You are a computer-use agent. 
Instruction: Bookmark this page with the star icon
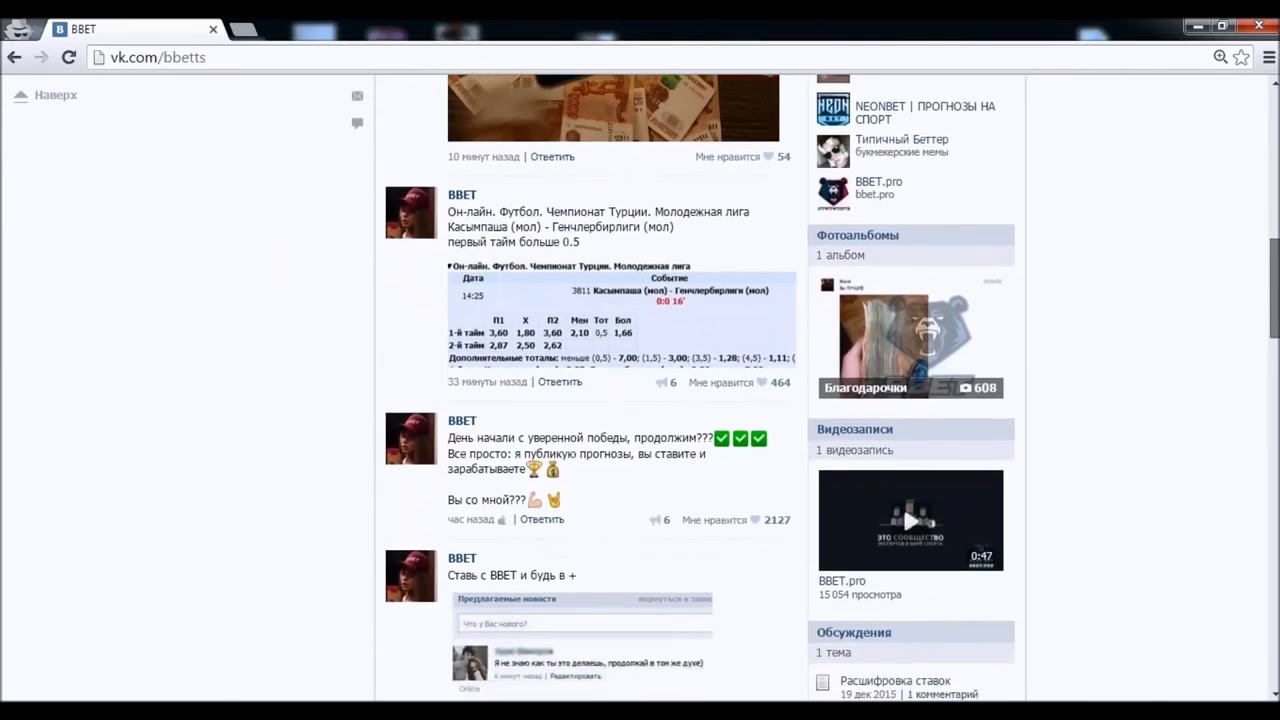click(1241, 57)
